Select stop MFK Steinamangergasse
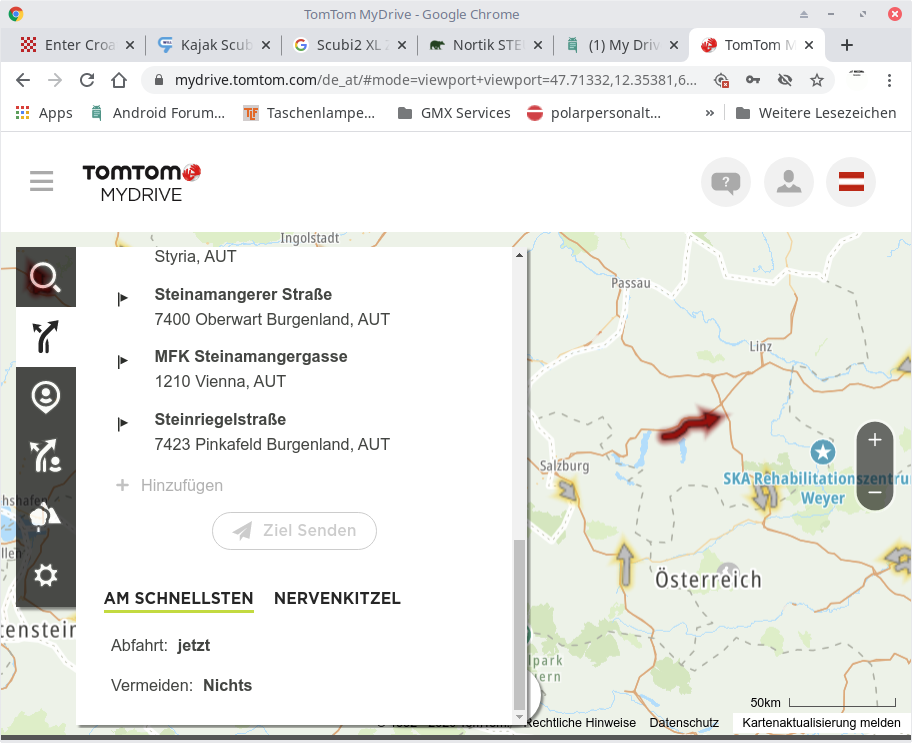 [x=251, y=369]
